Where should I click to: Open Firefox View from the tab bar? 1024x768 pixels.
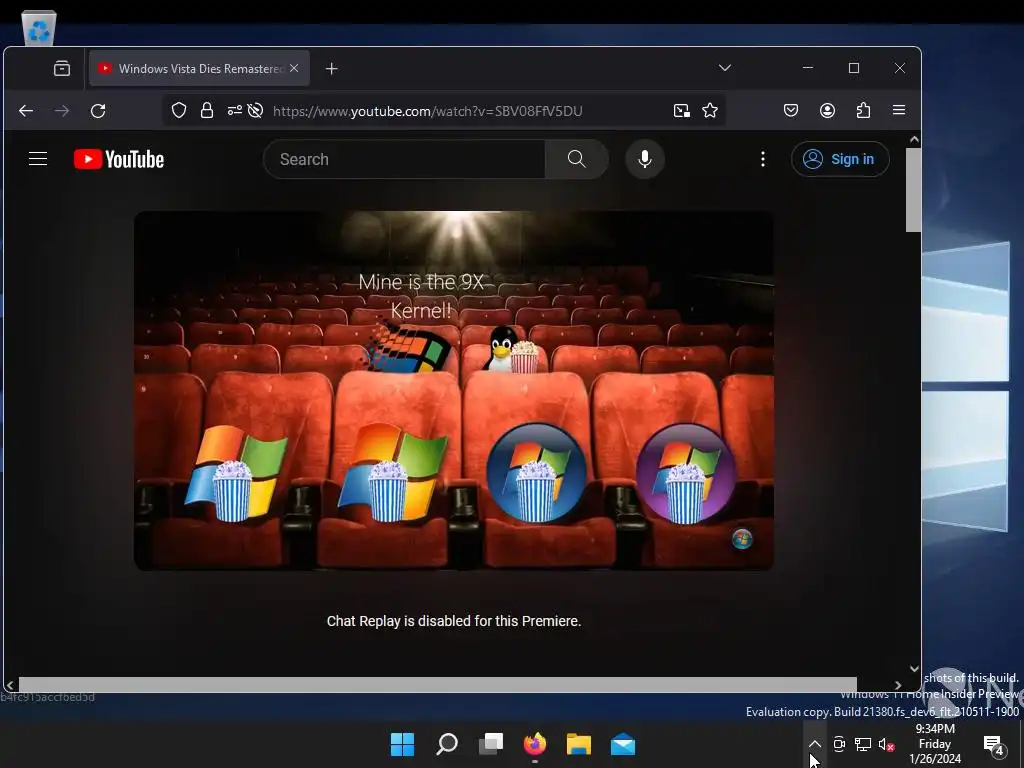[x=62, y=69]
